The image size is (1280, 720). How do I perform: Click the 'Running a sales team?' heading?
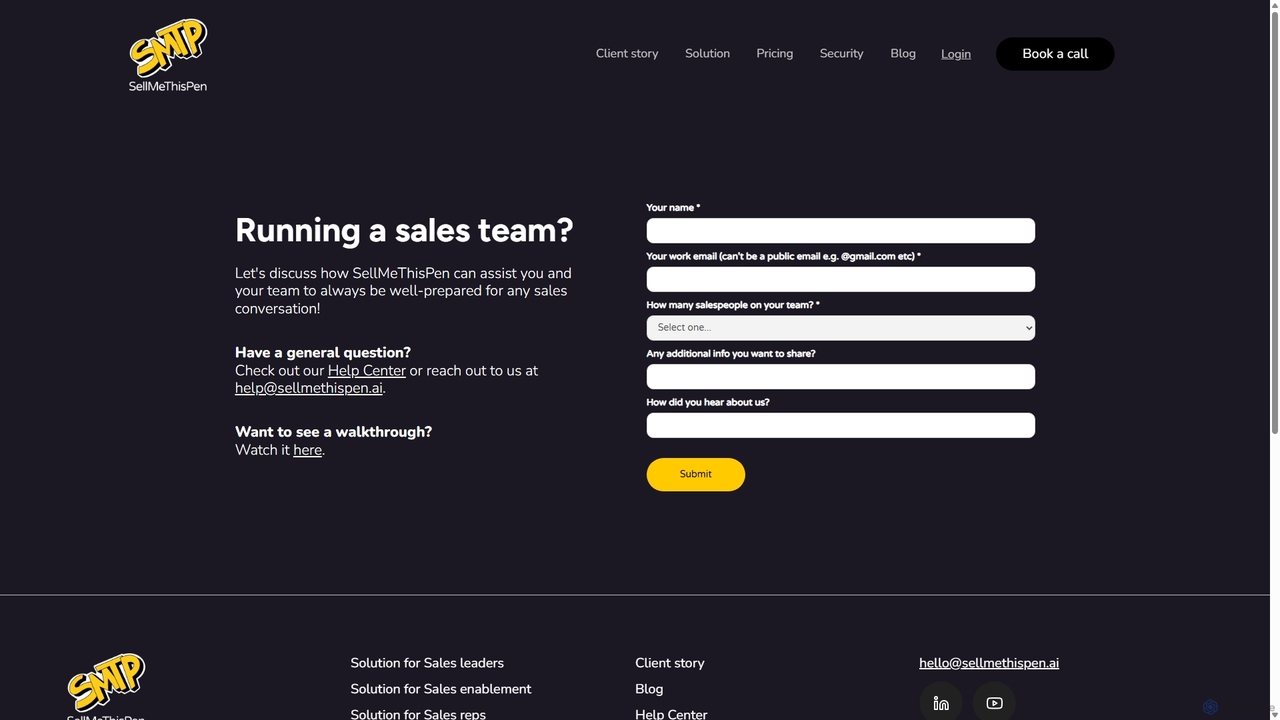pos(404,230)
